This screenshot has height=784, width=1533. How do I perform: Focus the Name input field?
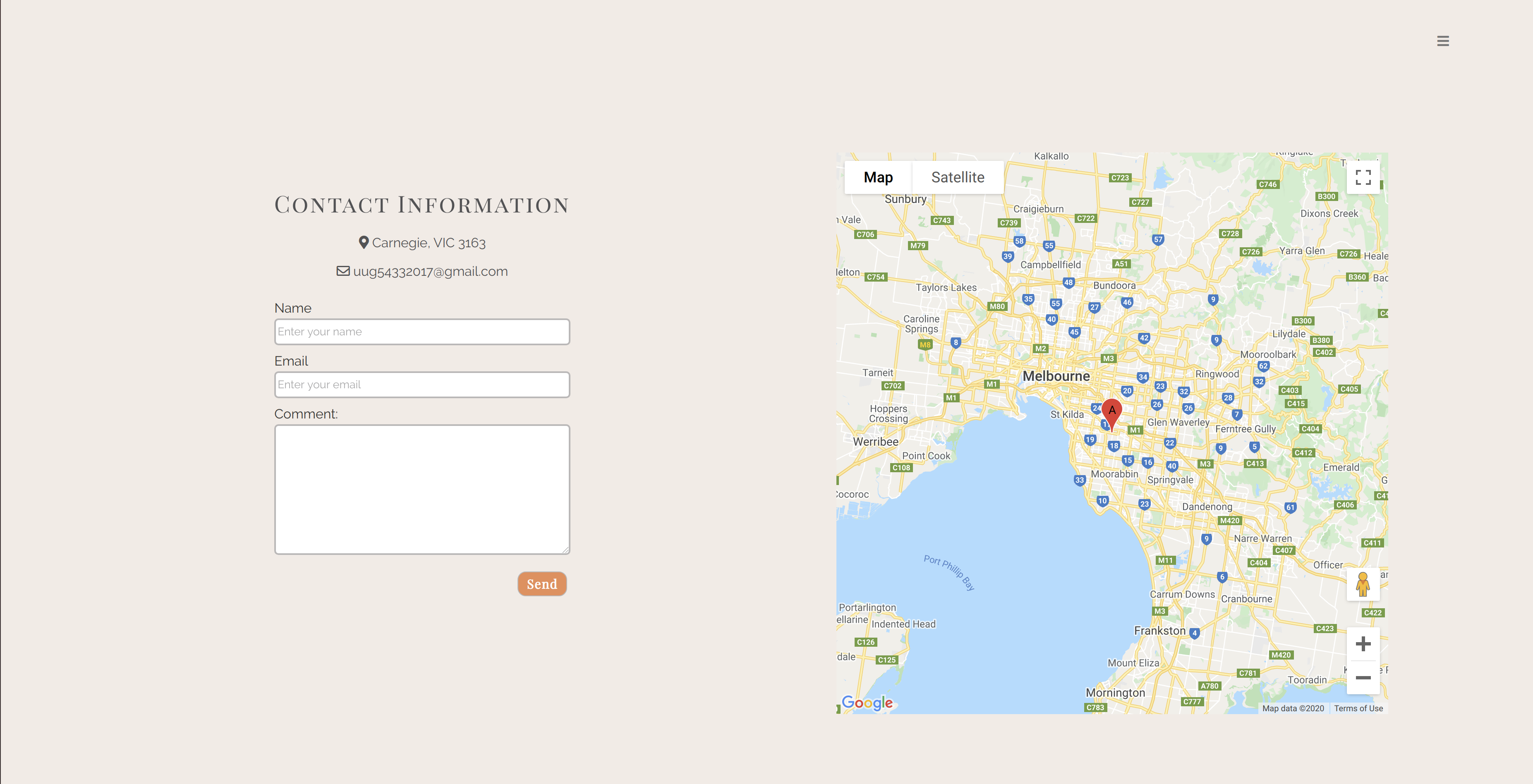click(x=422, y=332)
